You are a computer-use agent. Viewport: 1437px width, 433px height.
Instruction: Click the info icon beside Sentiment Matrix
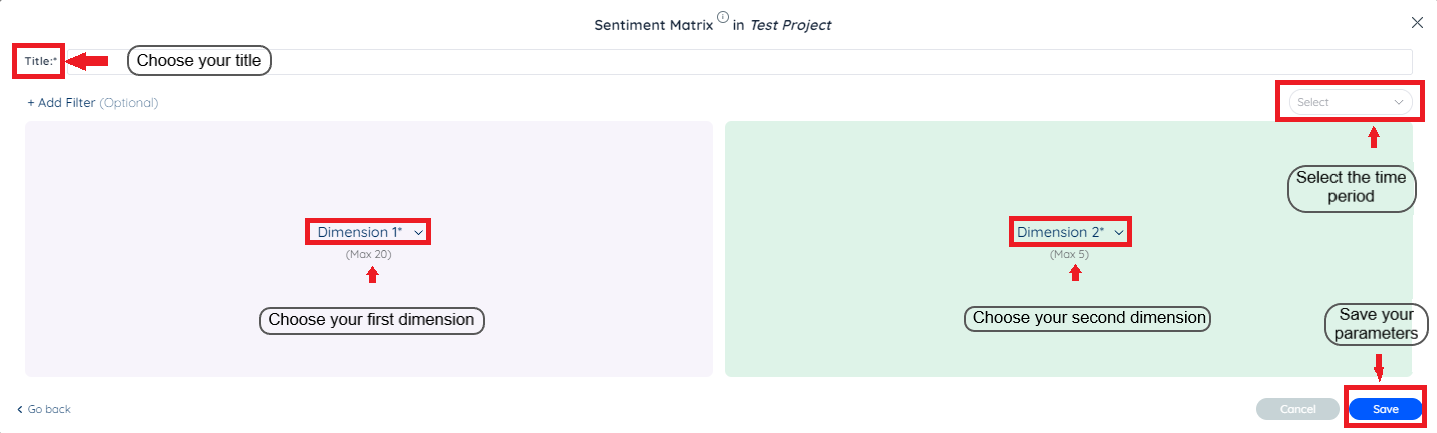[x=723, y=17]
